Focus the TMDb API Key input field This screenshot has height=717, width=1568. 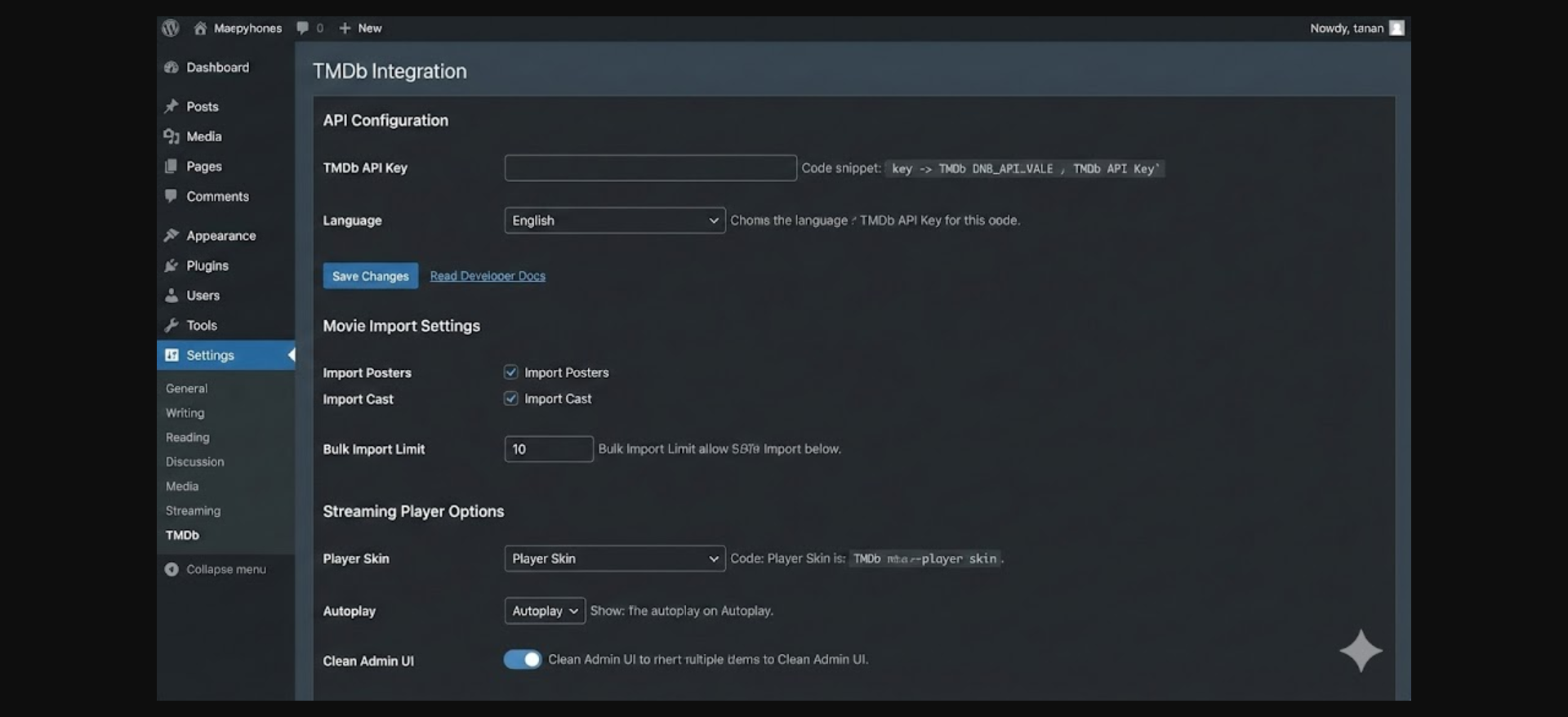651,168
